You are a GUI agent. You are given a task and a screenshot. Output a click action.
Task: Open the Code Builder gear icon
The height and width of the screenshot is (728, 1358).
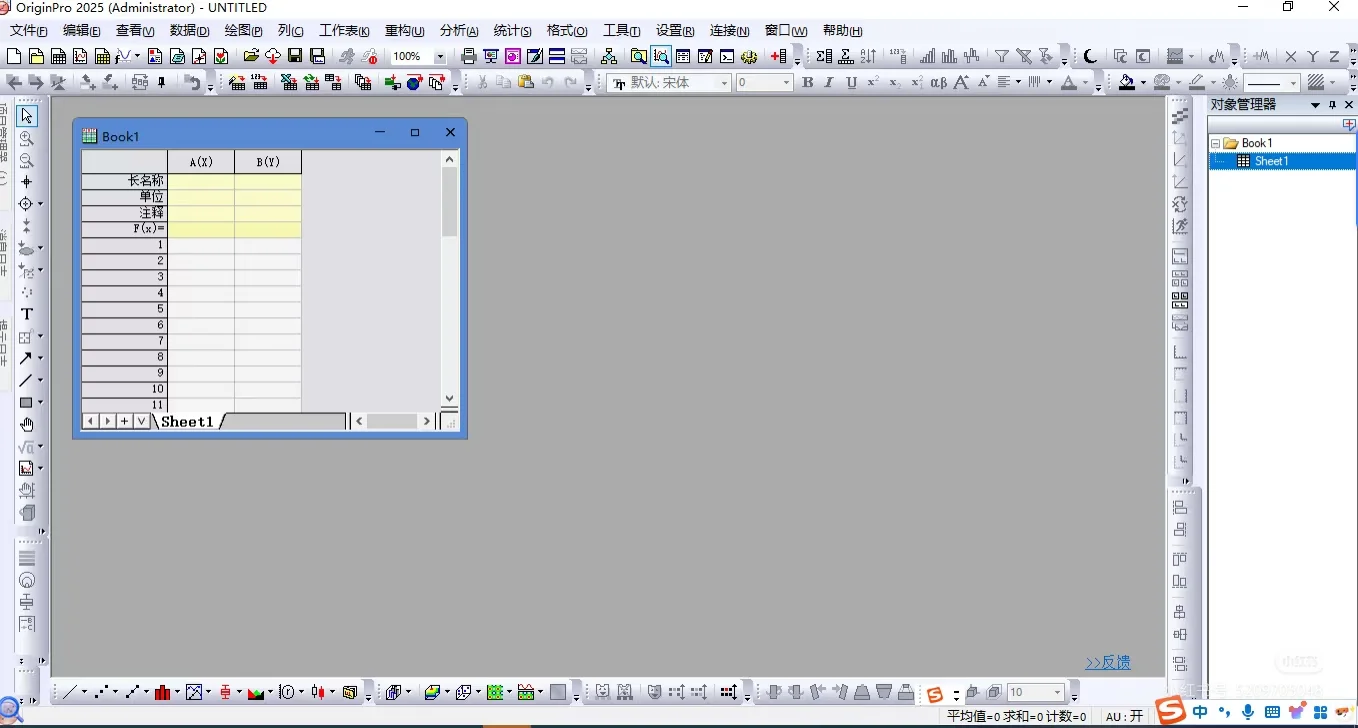coord(750,57)
